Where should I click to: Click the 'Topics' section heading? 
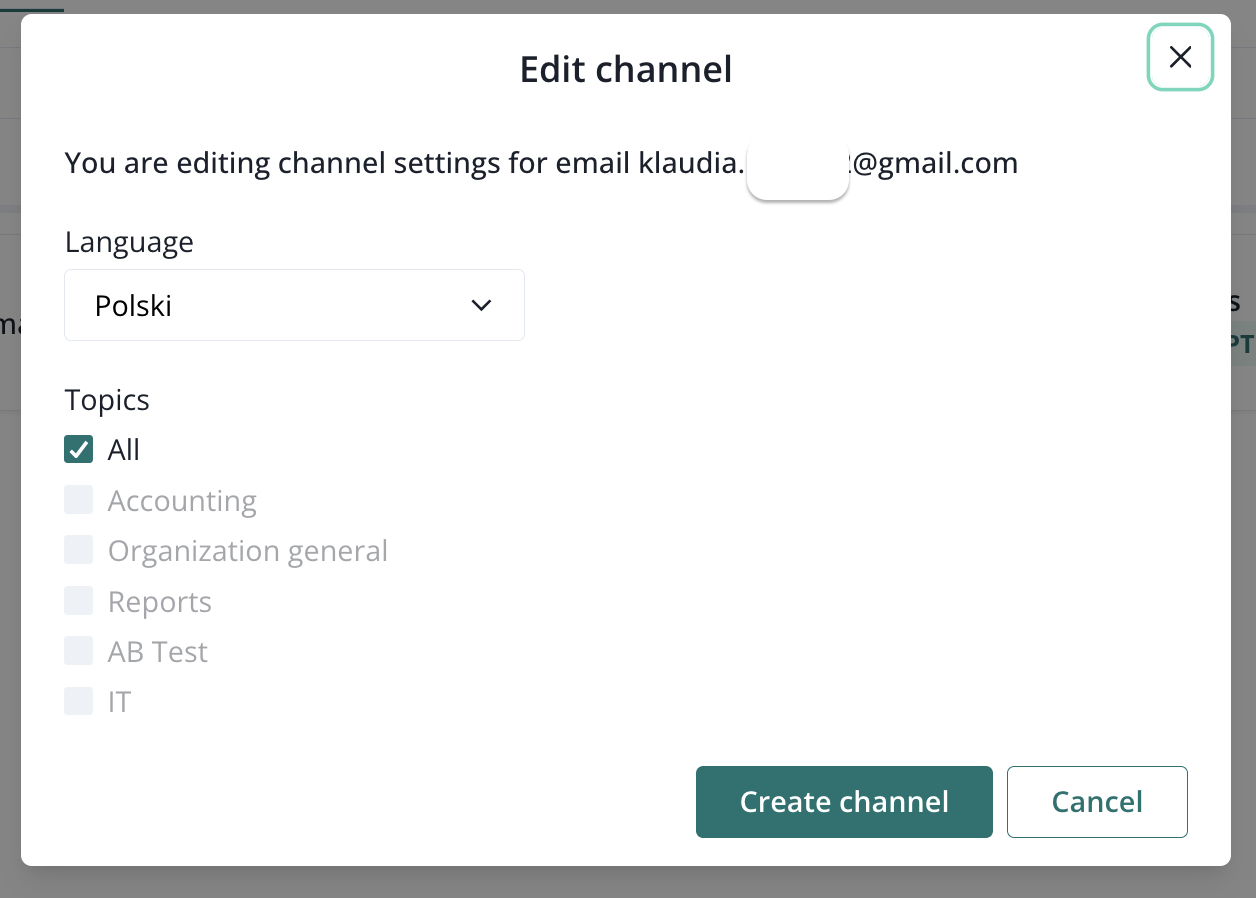tap(107, 400)
